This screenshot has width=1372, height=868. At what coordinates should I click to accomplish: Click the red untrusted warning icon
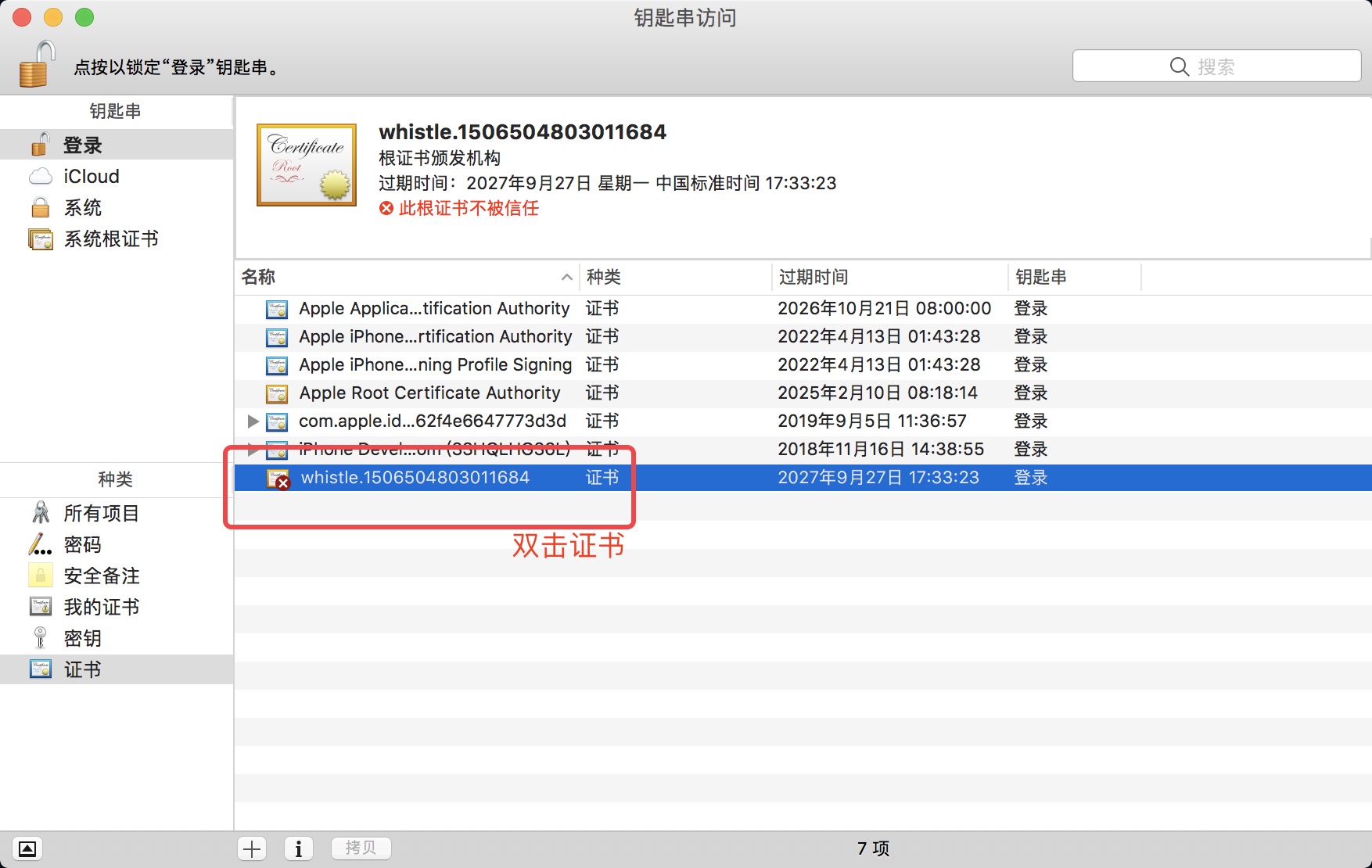pyautogui.click(x=386, y=208)
